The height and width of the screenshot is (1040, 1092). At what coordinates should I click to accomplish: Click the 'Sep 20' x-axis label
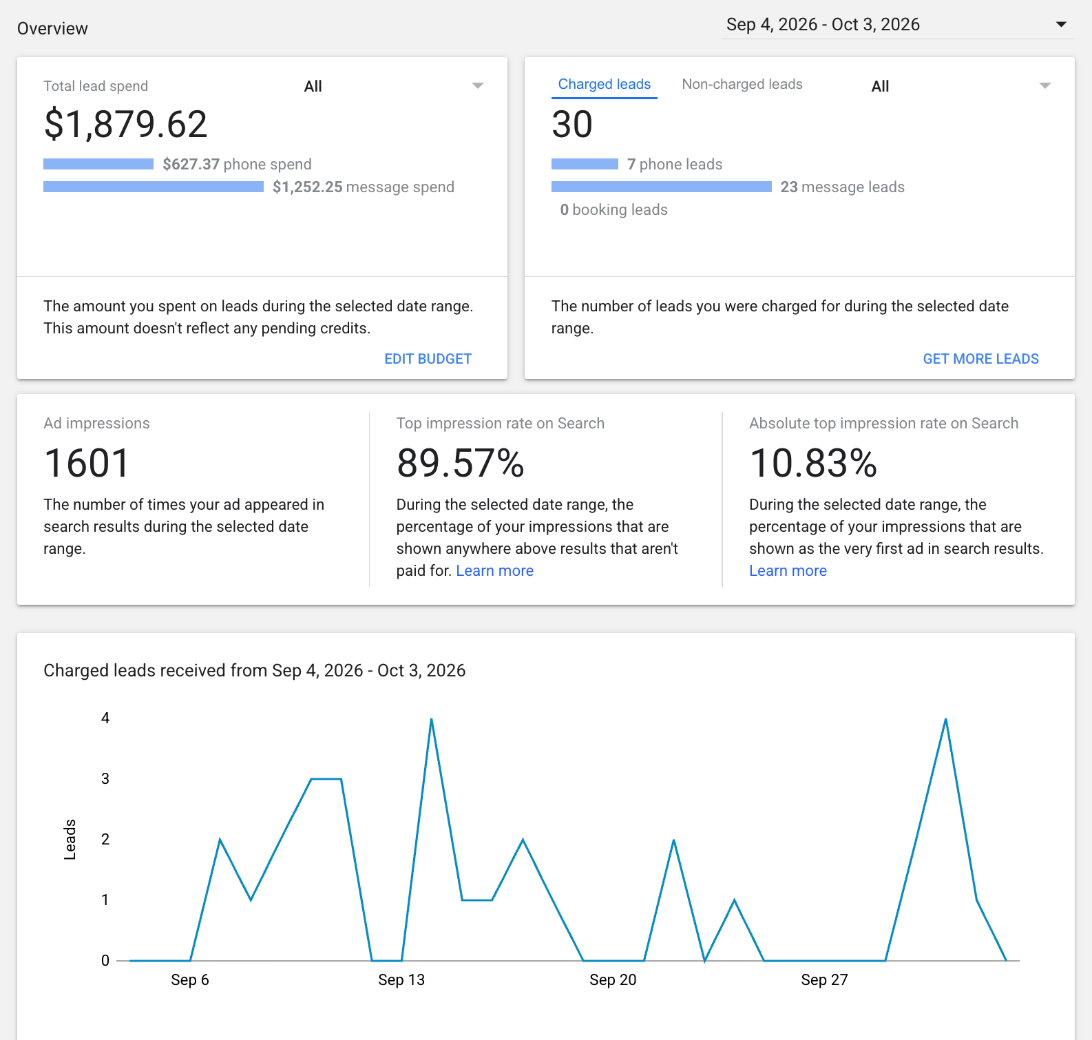click(x=613, y=979)
